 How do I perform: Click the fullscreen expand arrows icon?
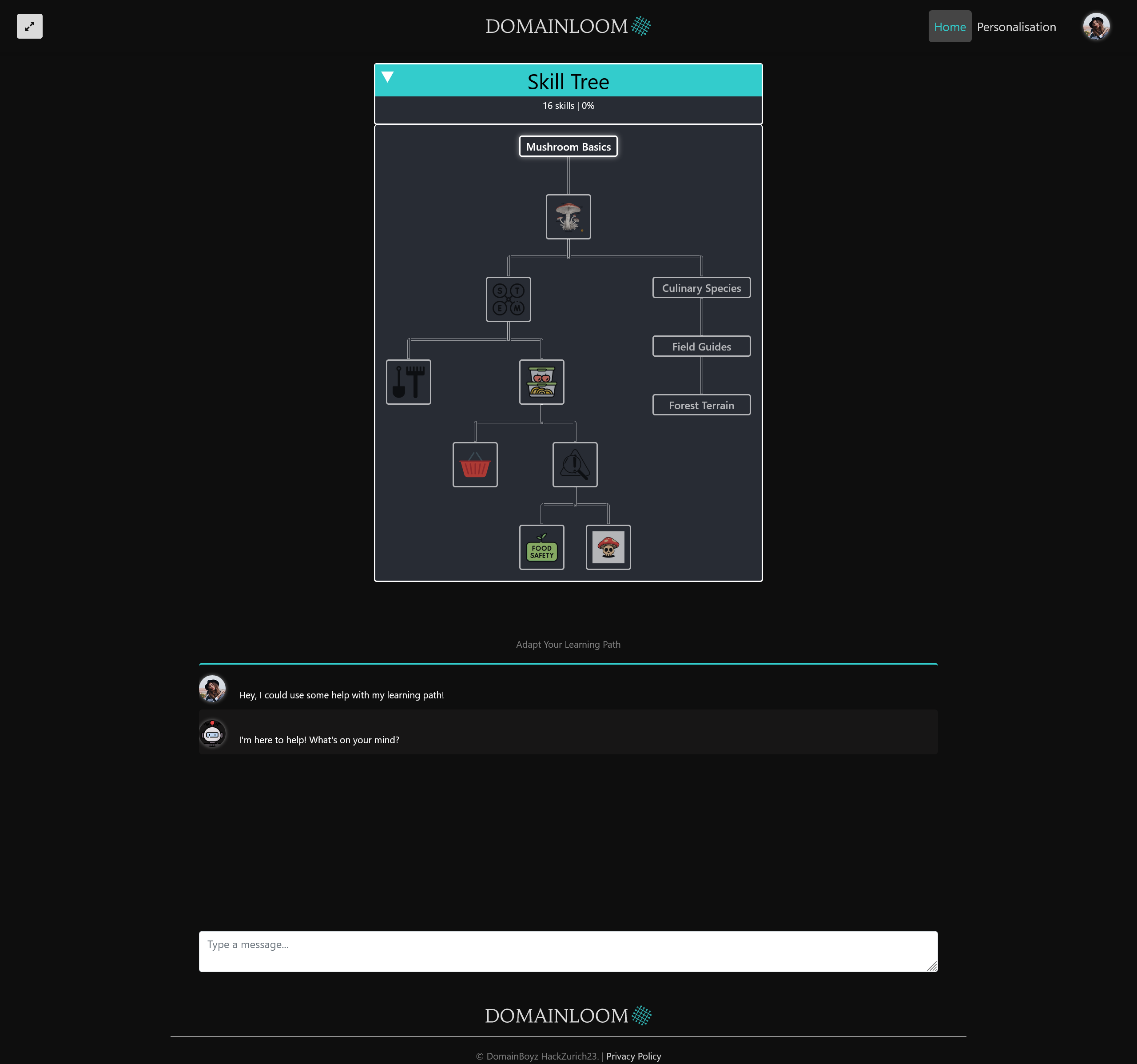click(30, 26)
